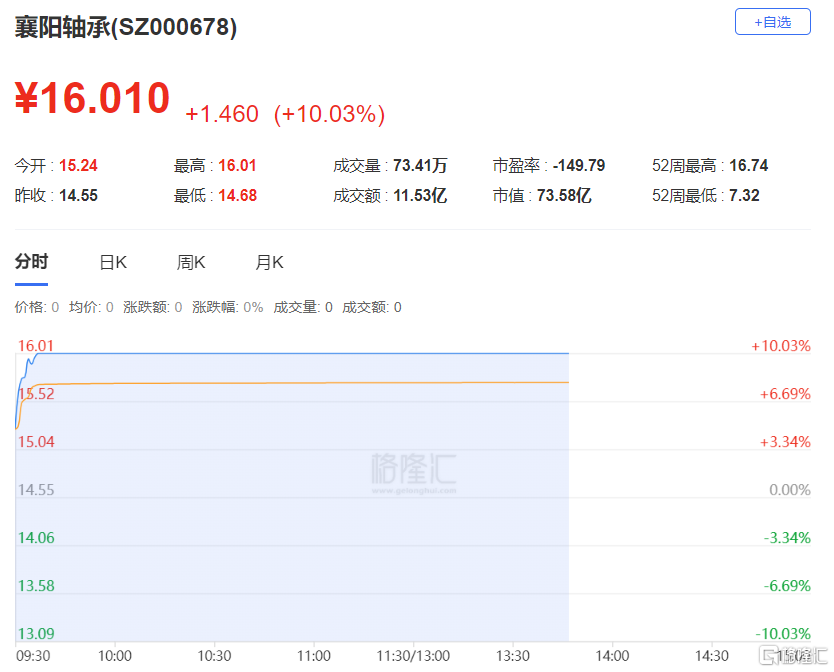
Task: Click 昨收 value 14.55
Action: point(78,195)
